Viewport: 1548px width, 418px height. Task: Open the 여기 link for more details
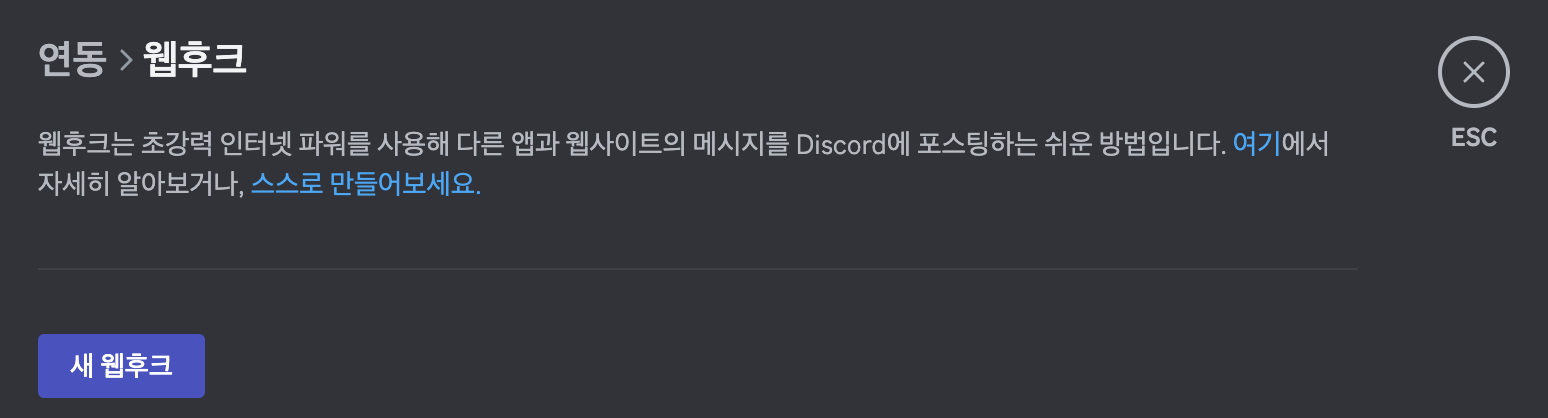click(x=1257, y=144)
